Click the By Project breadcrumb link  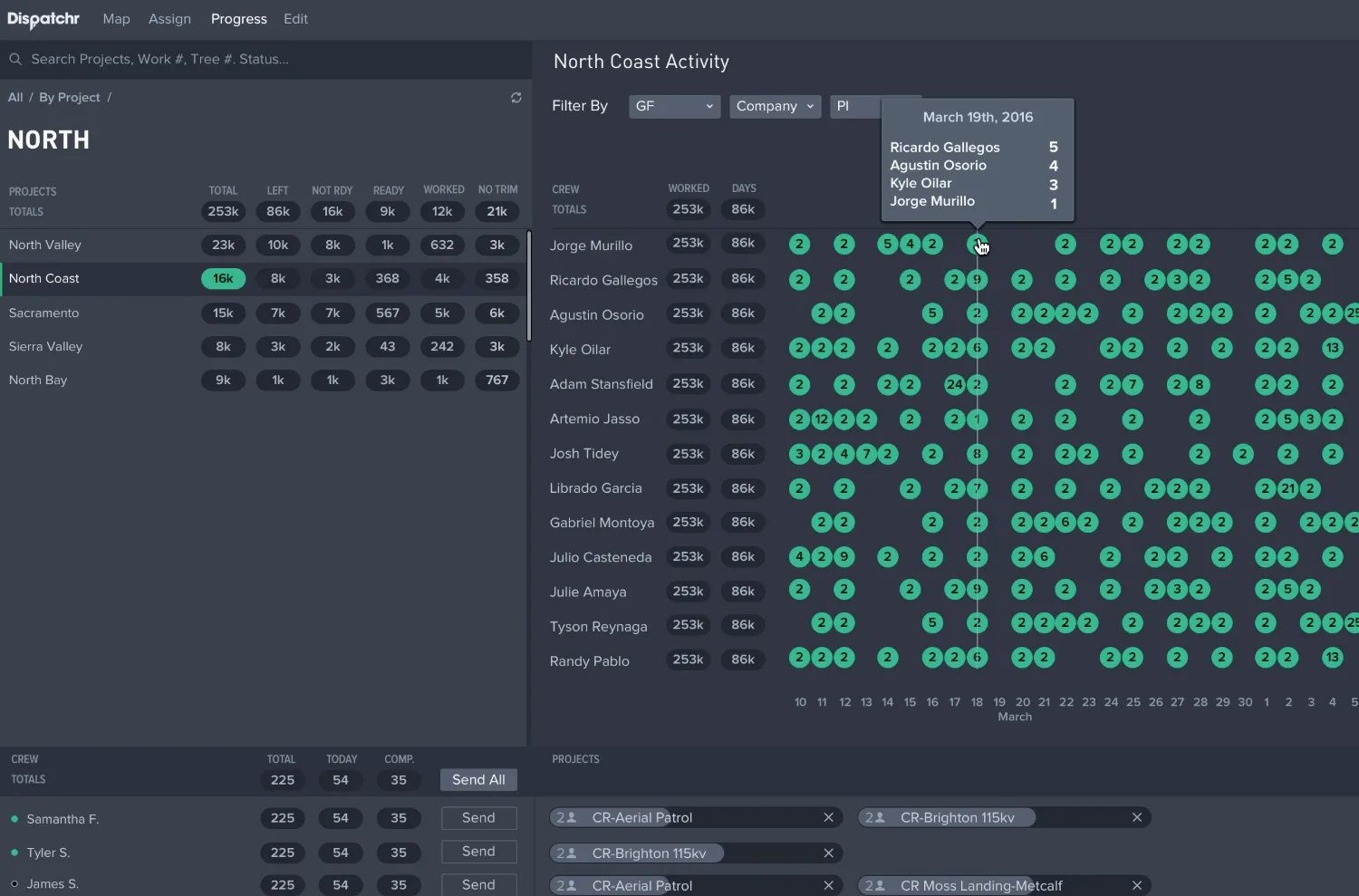tap(70, 97)
